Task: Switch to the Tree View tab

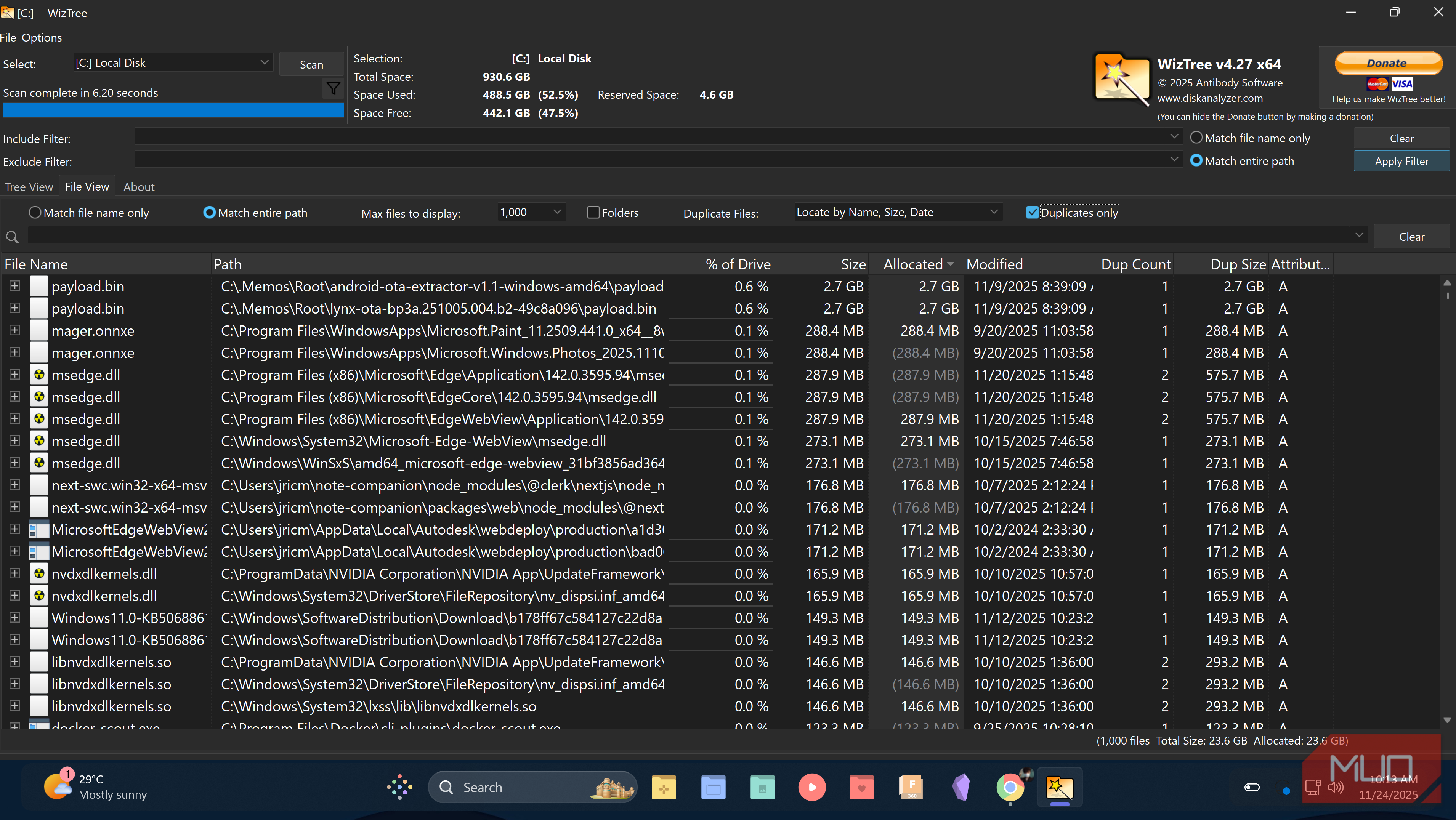Action: 29,186
